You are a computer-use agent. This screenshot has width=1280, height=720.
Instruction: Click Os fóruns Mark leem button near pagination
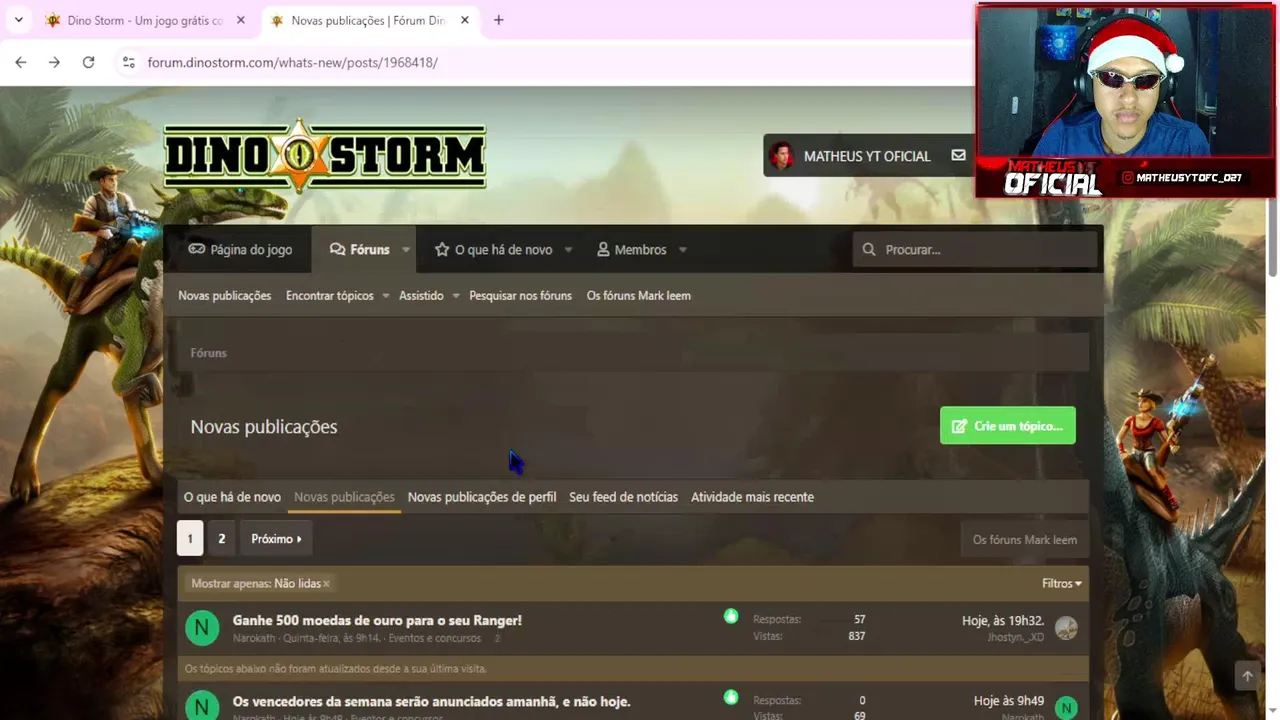1024,540
